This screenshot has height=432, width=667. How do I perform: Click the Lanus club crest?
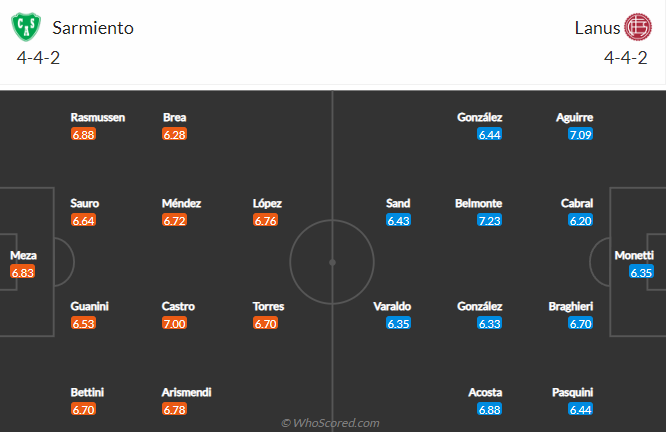(637, 27)
